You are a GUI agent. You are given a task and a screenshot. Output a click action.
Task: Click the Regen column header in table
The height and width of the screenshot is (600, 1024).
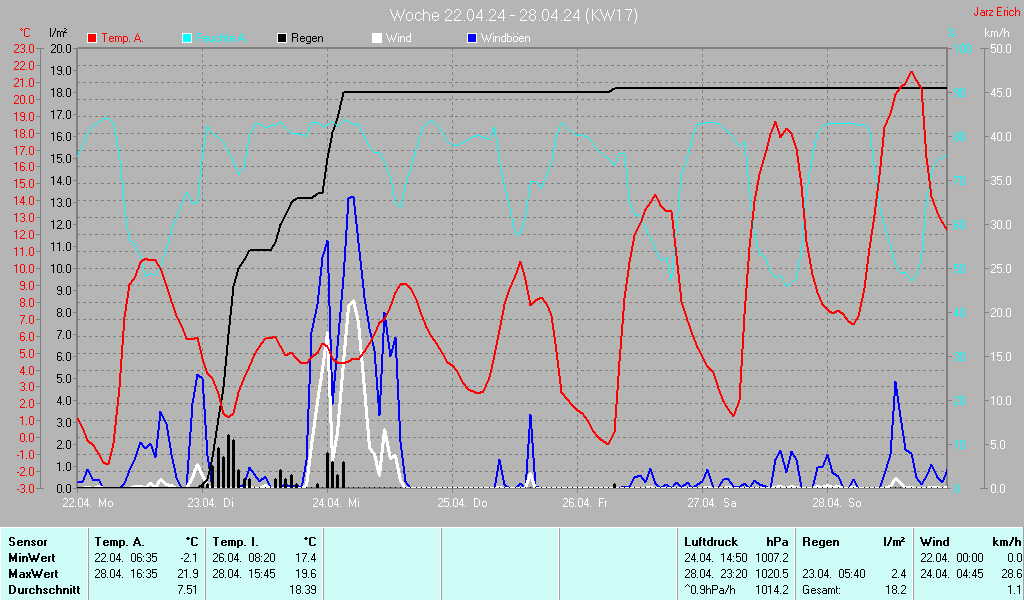tap(821, 542)
